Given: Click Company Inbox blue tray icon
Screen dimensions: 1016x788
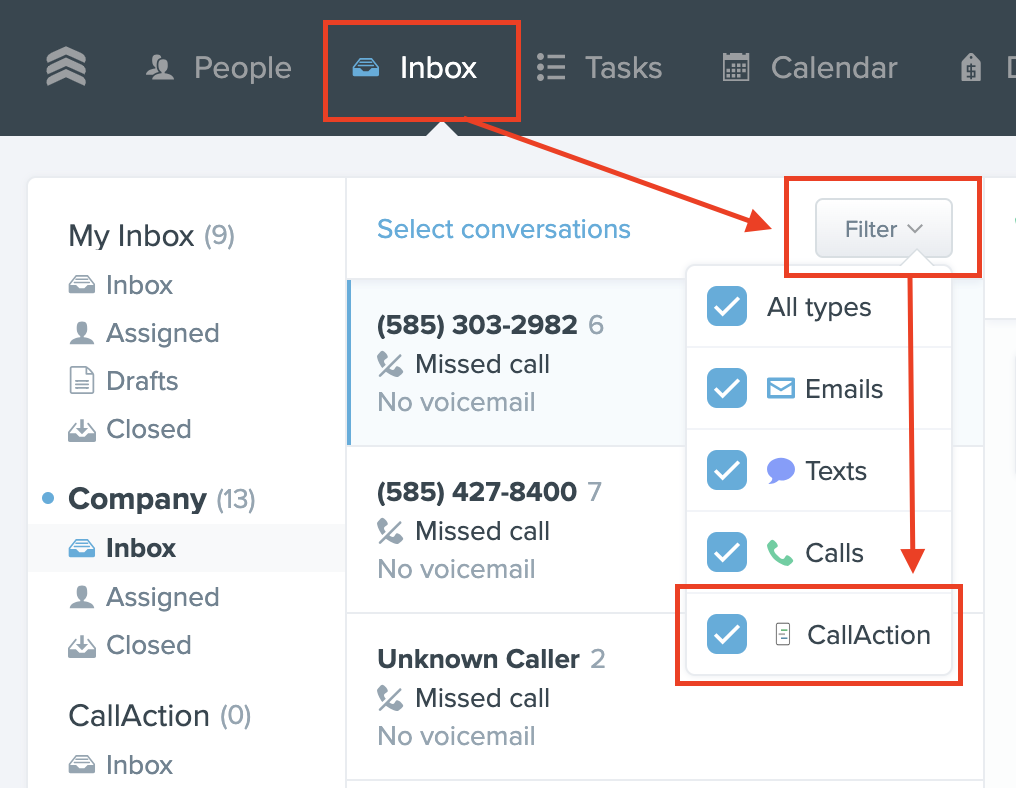Looking at the screenshot, I should [82, 548].
